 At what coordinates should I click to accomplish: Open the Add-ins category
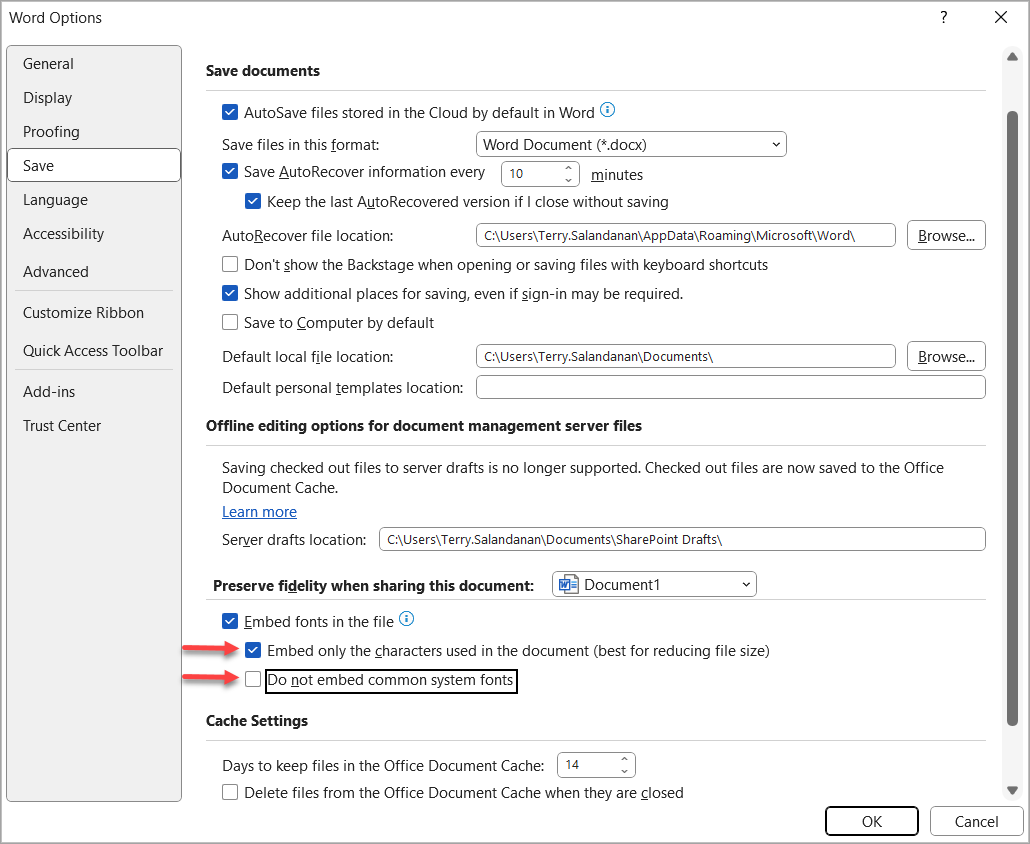[94, 391]
